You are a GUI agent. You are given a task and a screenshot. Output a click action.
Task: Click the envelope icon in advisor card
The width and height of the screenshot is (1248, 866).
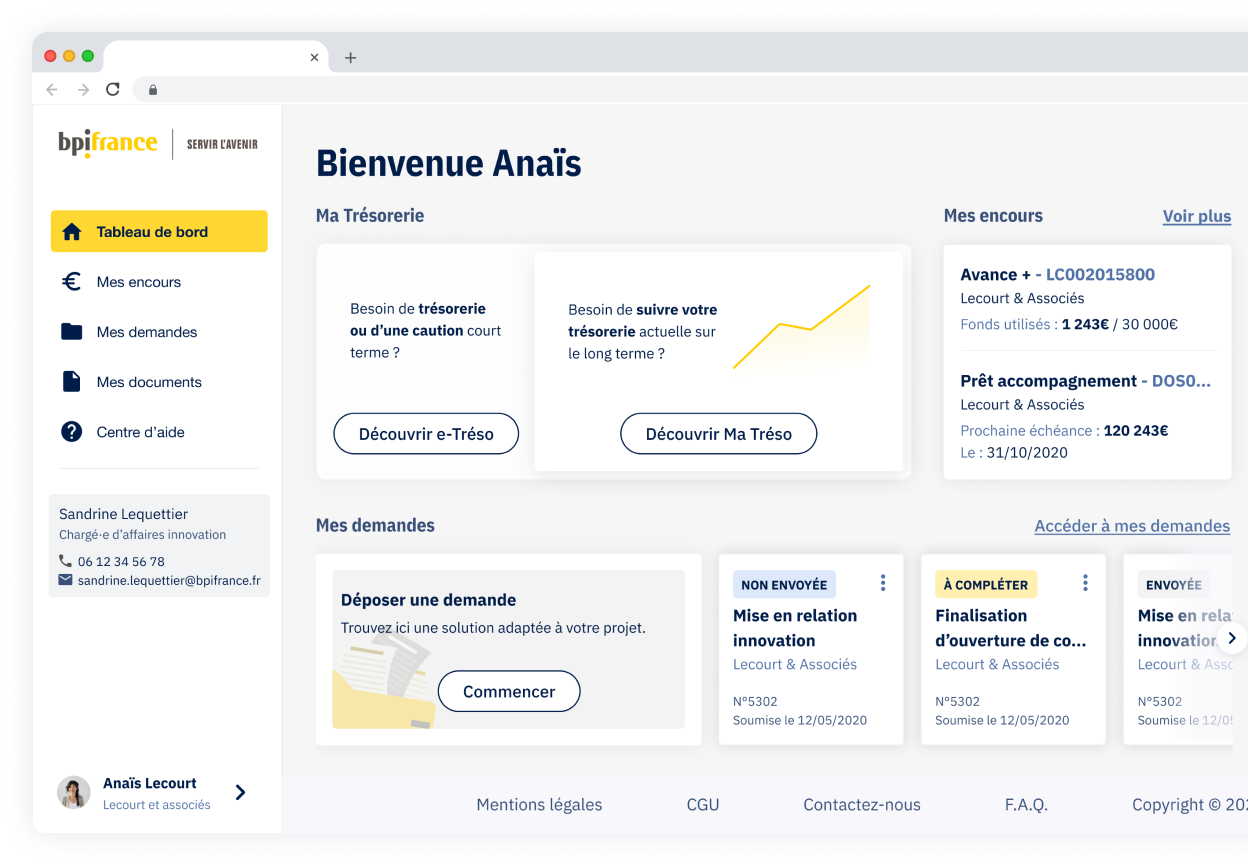[66, 580]
